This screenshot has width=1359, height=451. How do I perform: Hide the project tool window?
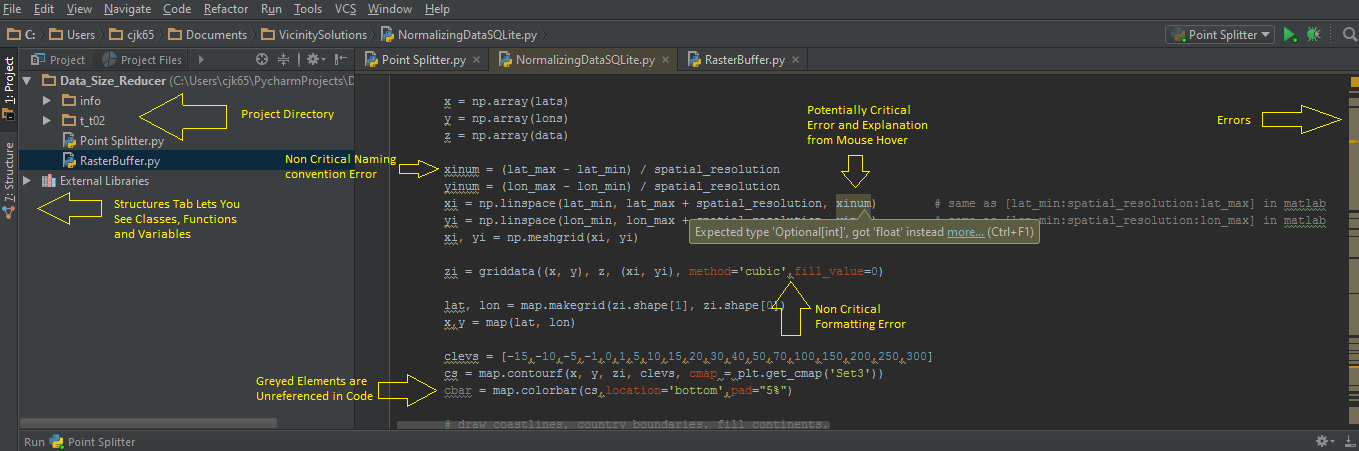[x=340, y=59]
